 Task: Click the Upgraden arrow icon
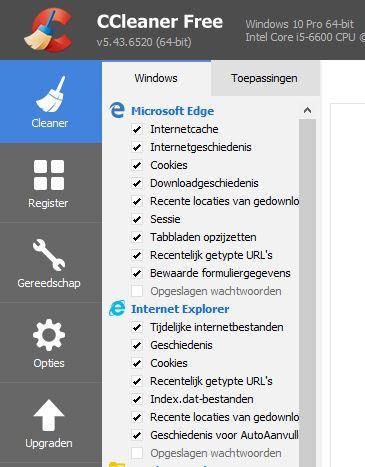point(49,415)
